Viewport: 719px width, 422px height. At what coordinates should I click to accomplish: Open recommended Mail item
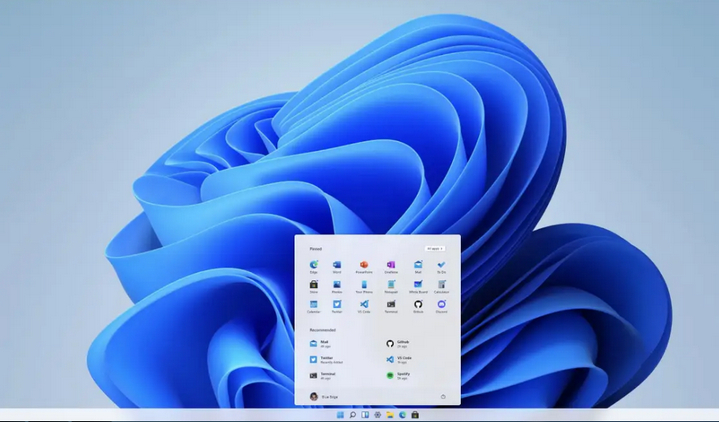[321, 344]
